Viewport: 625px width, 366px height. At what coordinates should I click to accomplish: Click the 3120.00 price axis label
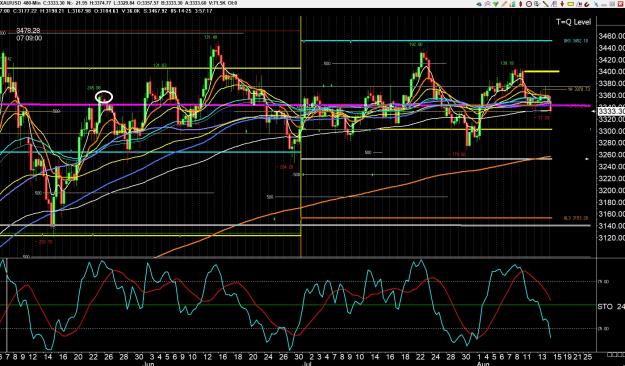point(611,238)
